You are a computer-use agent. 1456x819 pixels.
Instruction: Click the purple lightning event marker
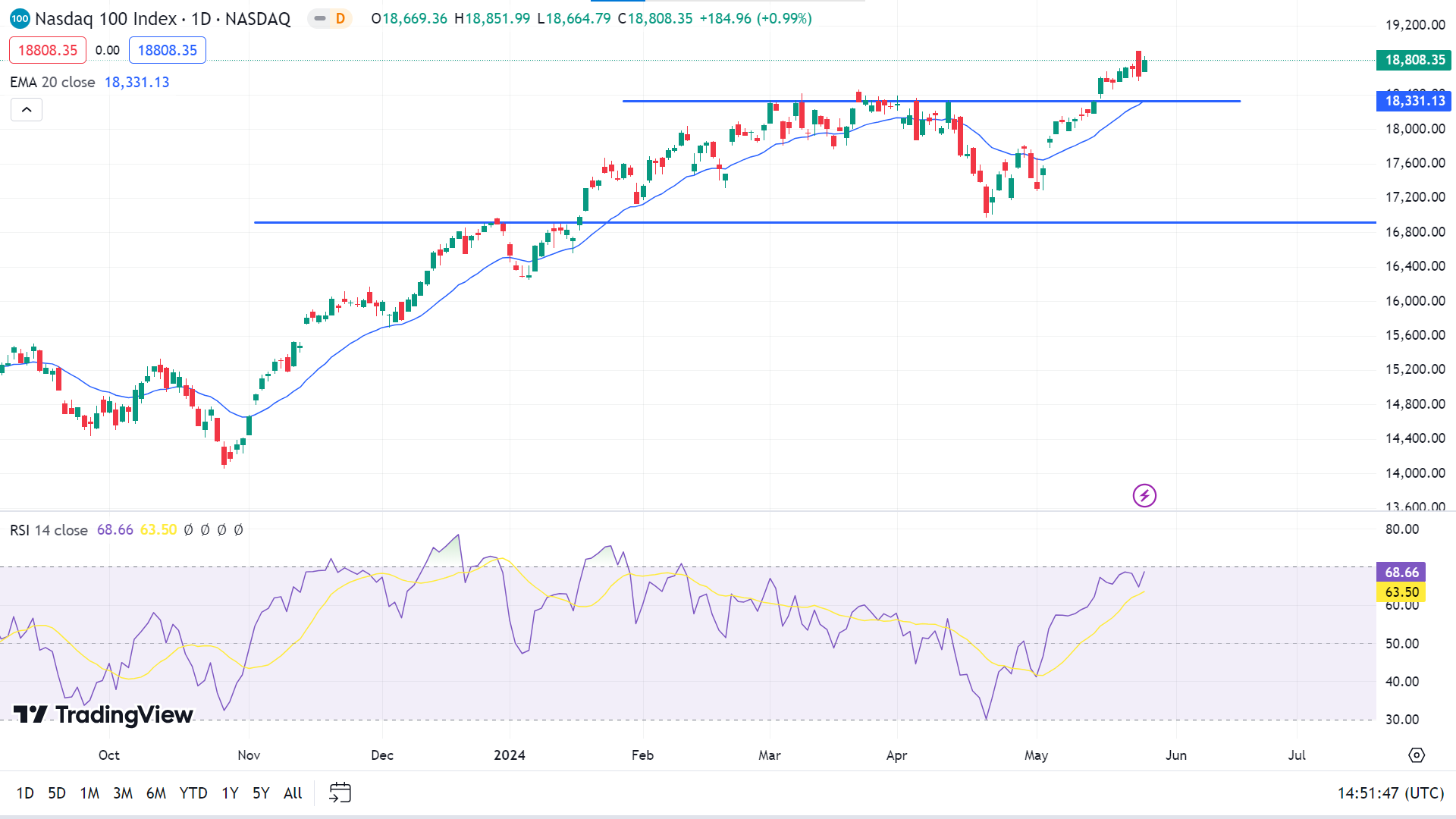tap(1144, 496)
